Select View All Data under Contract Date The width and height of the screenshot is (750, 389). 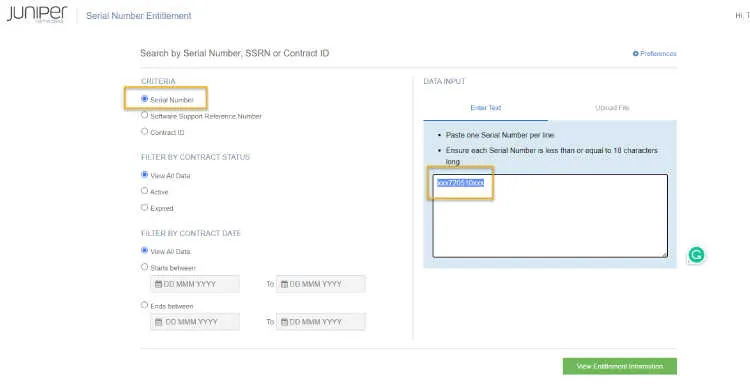coord(144,250)
